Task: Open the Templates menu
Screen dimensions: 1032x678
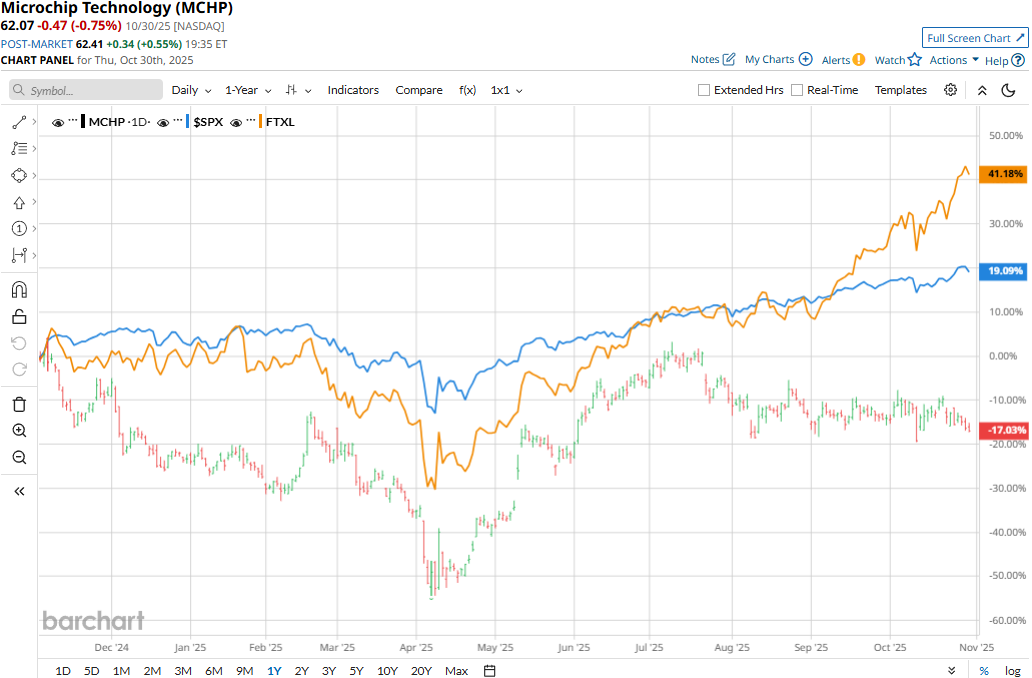Action: point(900,90)
